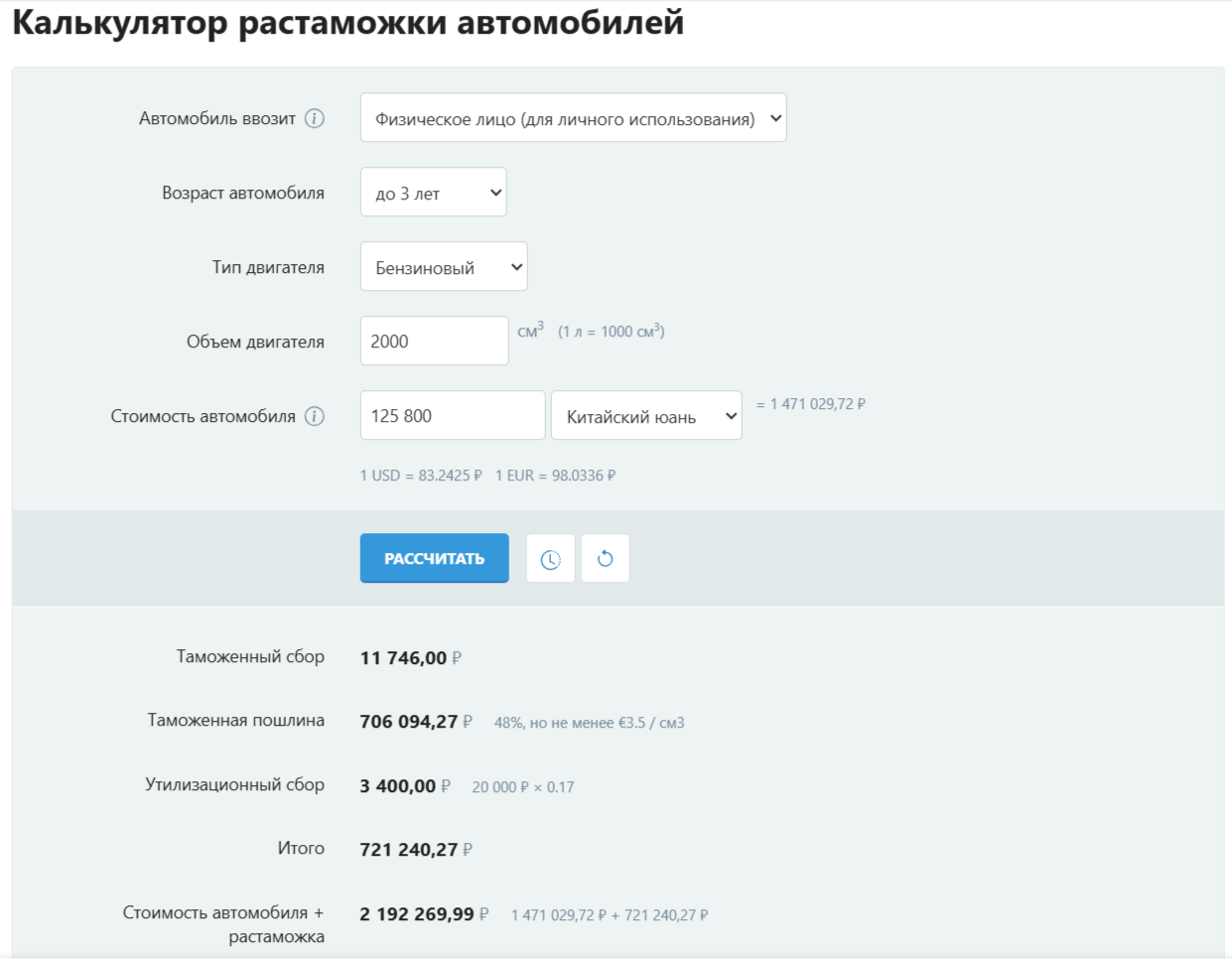Expand the car age dropdown "до 3 лет"

[433, 193]
